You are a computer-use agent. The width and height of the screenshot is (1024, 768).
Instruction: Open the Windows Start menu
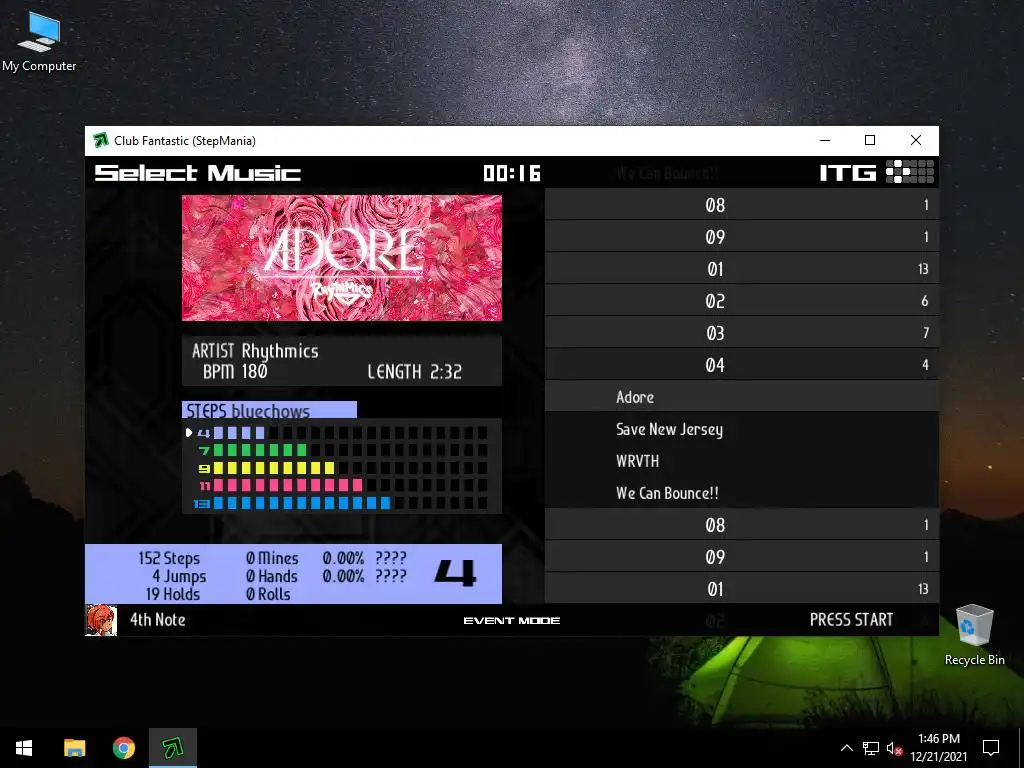pyautogui.click(x=24, y=748)
